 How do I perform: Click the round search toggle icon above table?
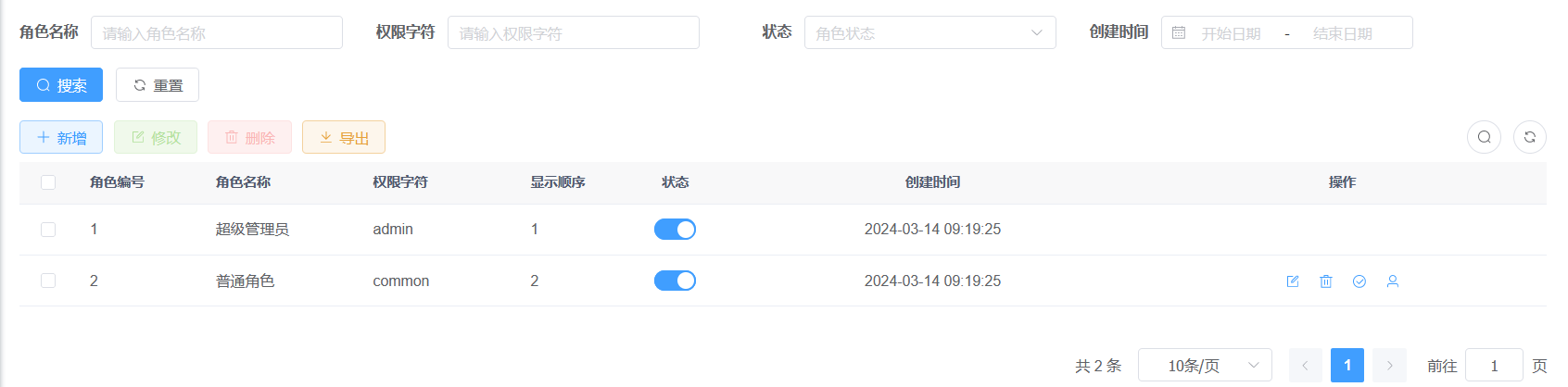click(x=1484, y=137)
